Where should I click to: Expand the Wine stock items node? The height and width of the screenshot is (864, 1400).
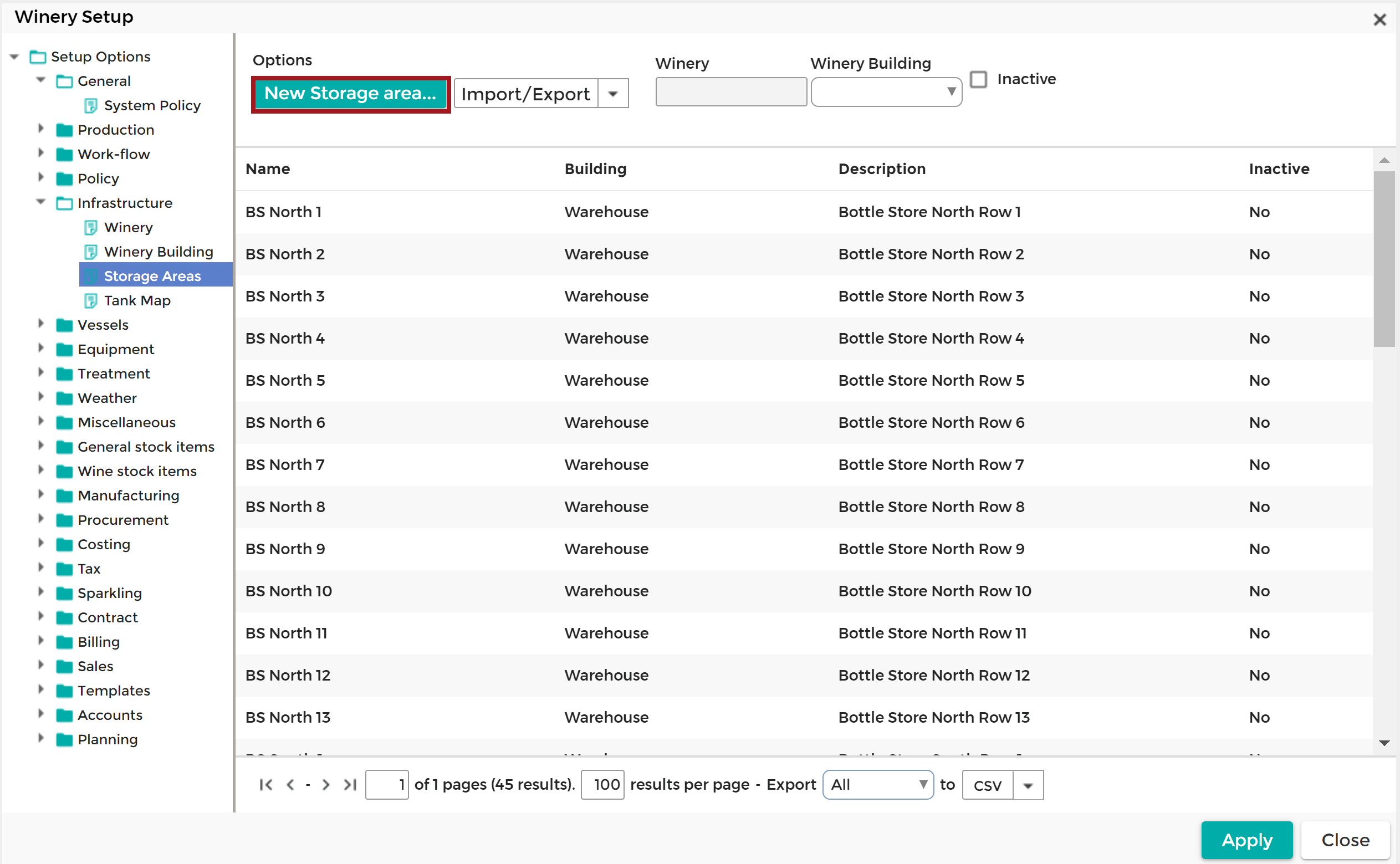click(40, 470)
